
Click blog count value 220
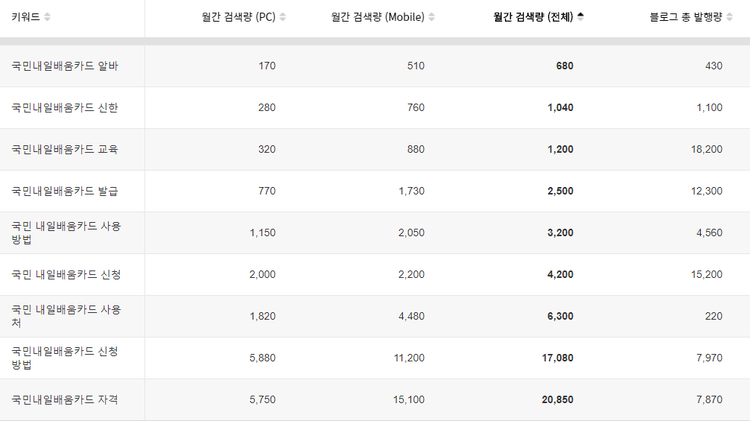click(714, 316)
